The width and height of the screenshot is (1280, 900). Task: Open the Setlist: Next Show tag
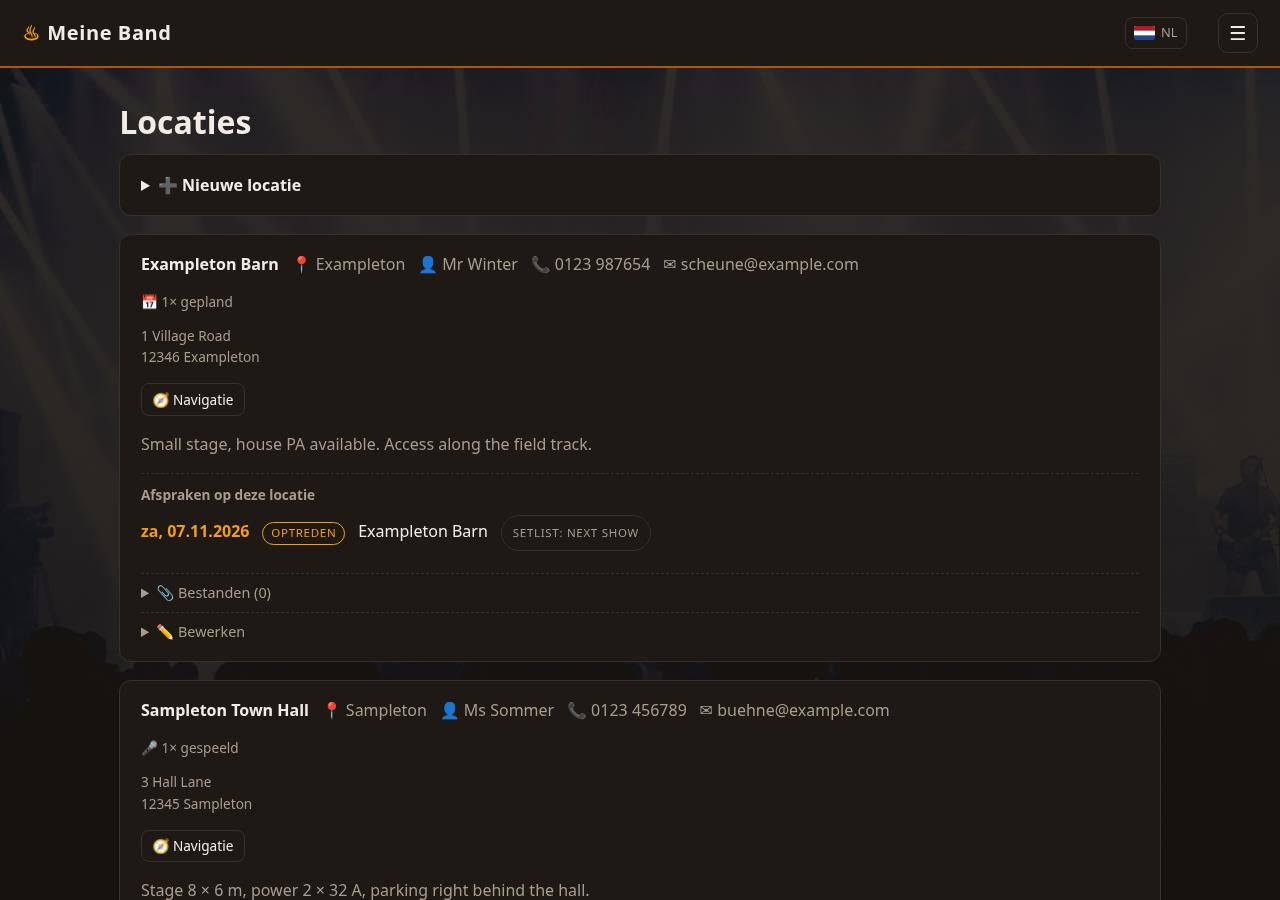click(x=575, y=533)
